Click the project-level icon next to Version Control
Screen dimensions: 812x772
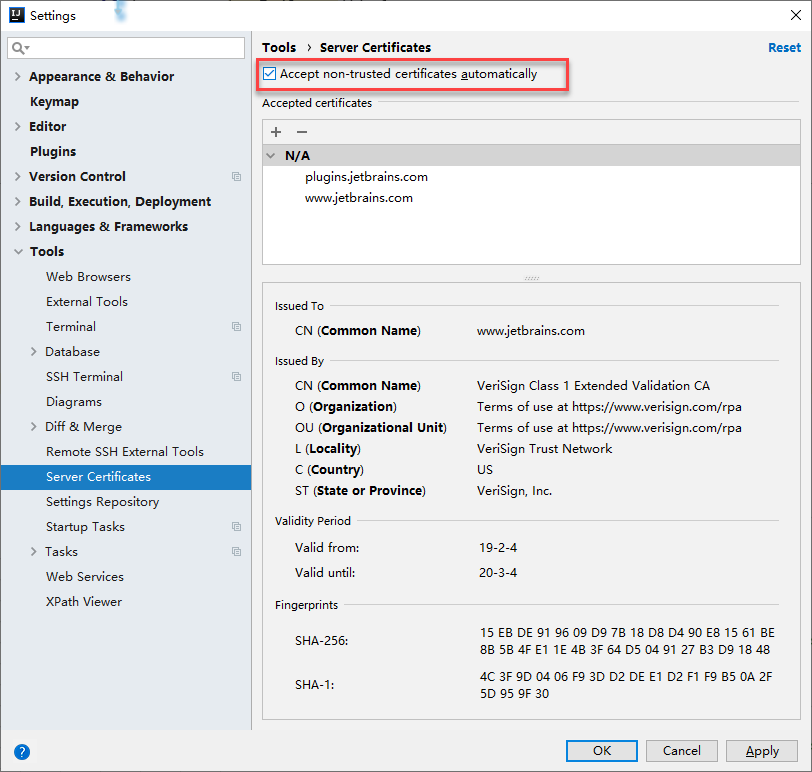237,177
